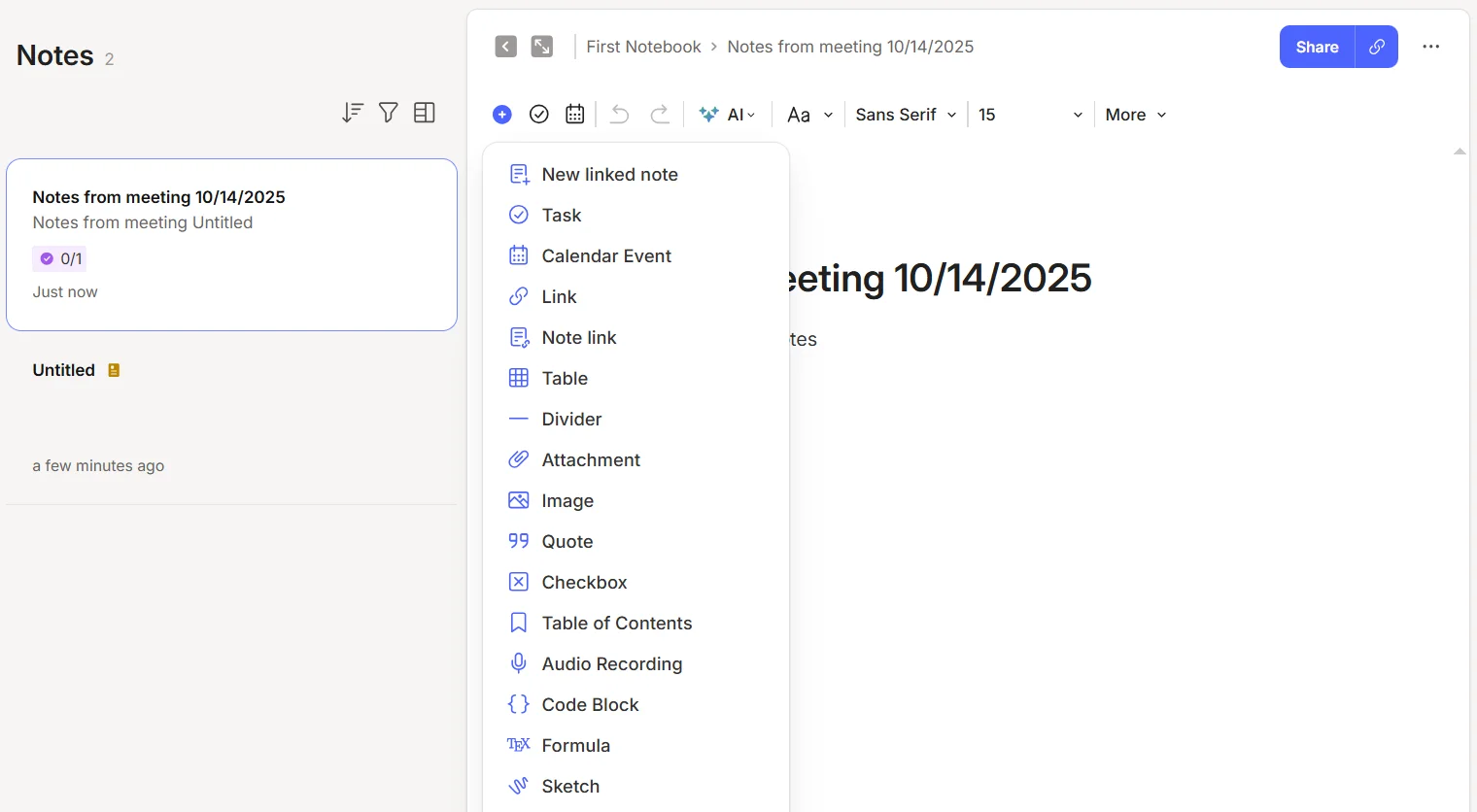Open the filter notes icon
Screen dimensions: 1477x812
pyautogui.click(x=388, y=112)
